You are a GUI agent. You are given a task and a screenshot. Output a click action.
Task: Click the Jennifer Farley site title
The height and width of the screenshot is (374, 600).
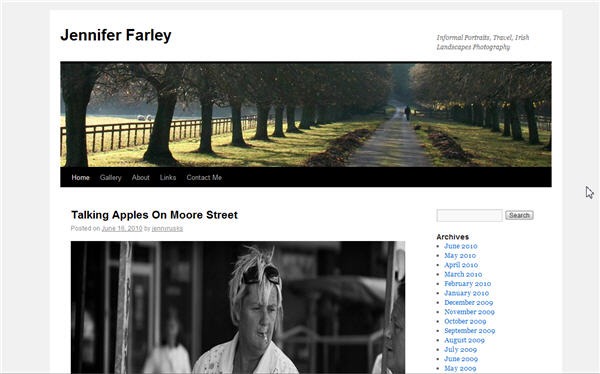(116, 35)
